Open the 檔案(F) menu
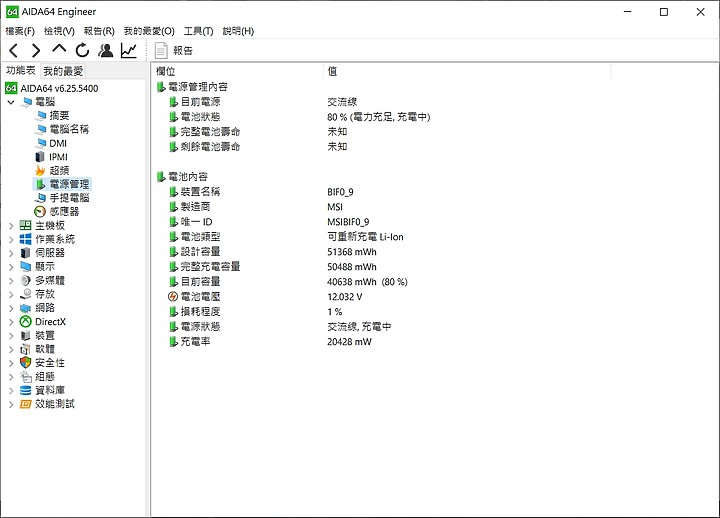This screenshot has height=518, width=720. tap(20, 31)
